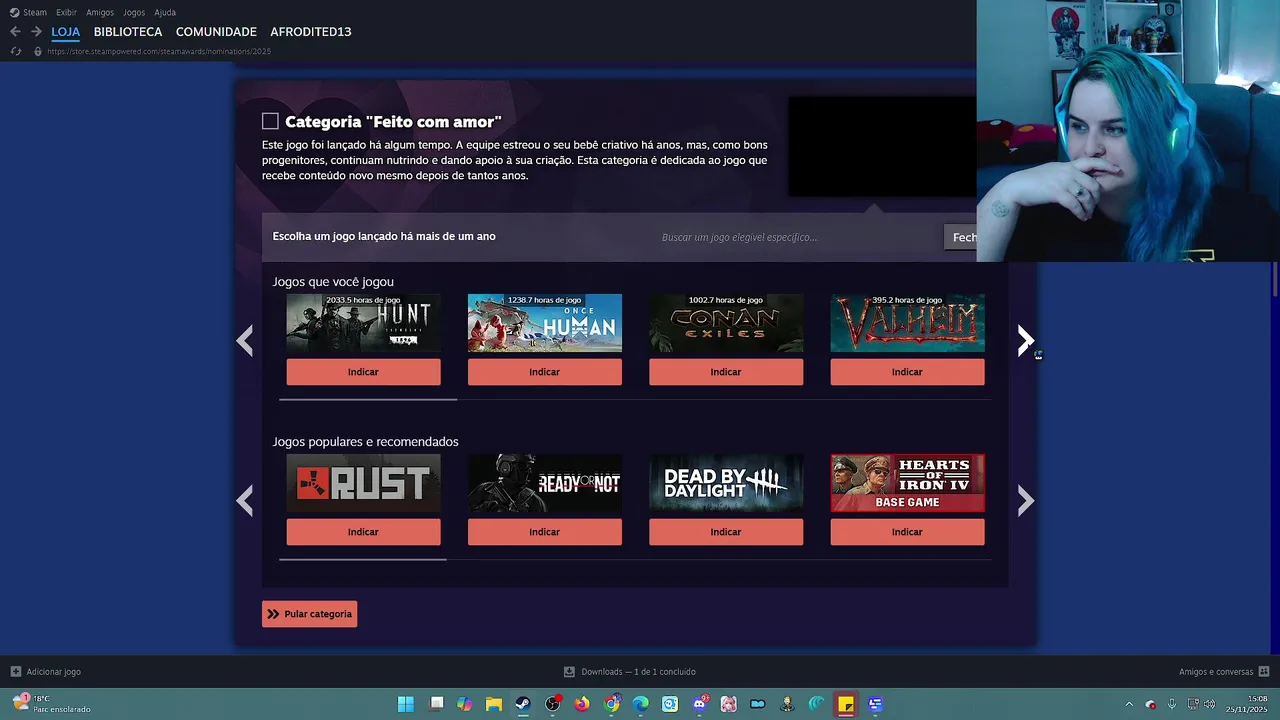1280x720 pixels.
Task: Click the plus icon beside Adicionar jogo
Action: tap(16, 672)
